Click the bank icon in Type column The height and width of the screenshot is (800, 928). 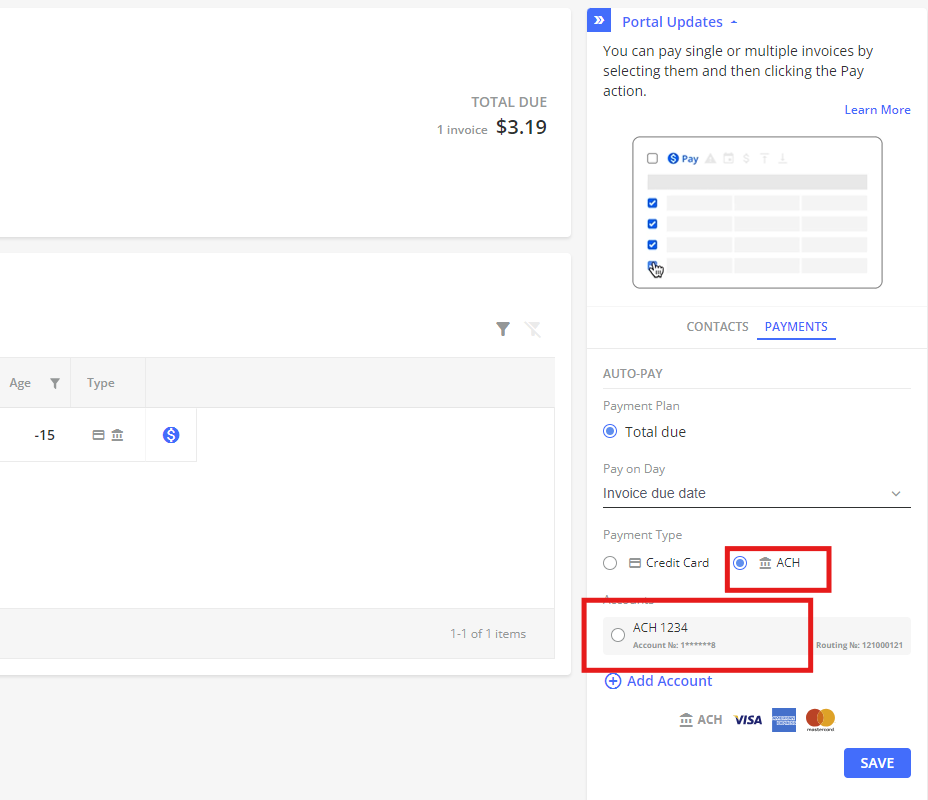(x=117, y=435)
